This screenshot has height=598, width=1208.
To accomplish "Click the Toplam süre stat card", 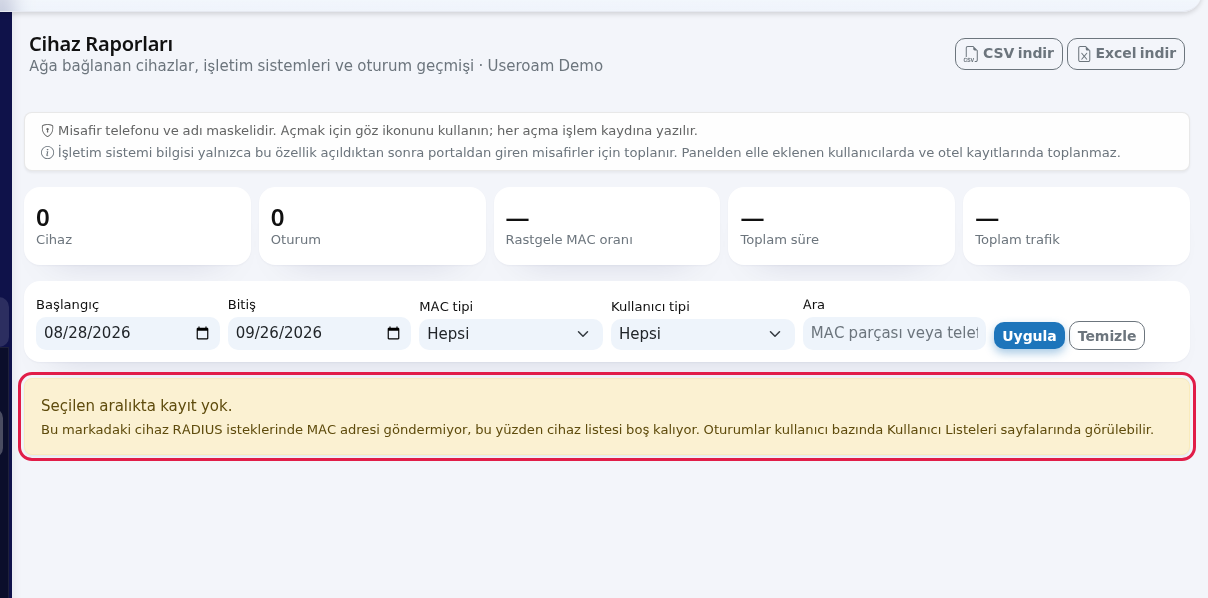I will click(x=841, y=226).
